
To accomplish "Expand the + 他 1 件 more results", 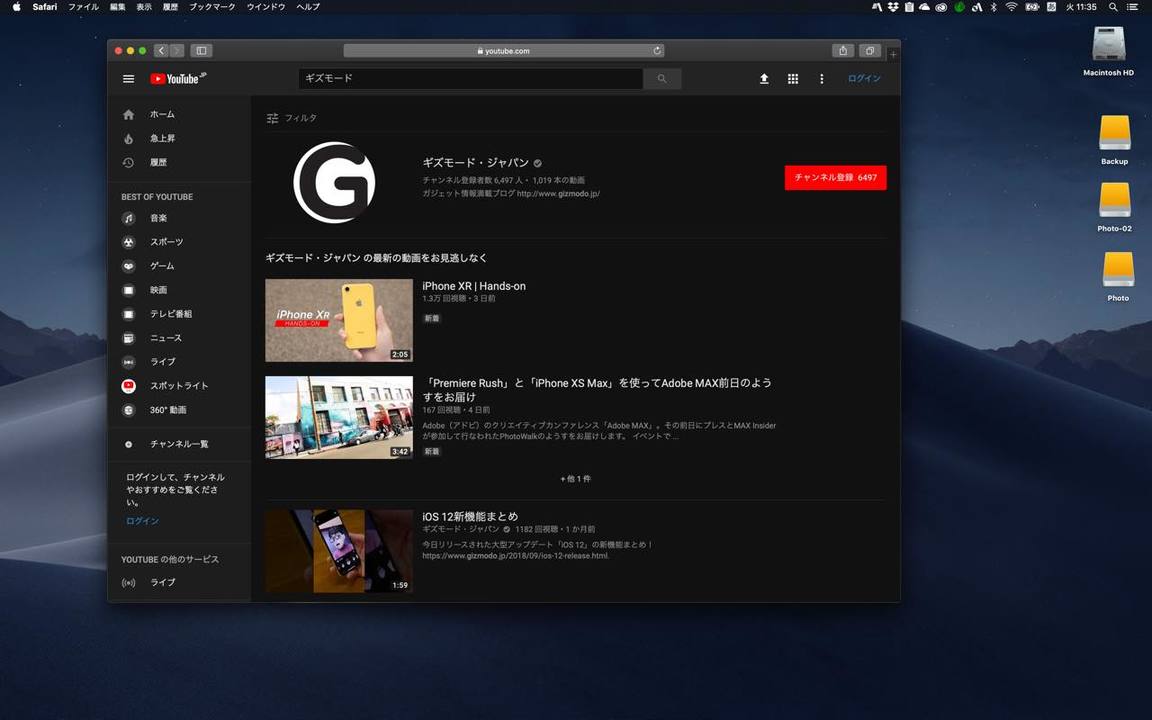I will click(x=575, y=479).
